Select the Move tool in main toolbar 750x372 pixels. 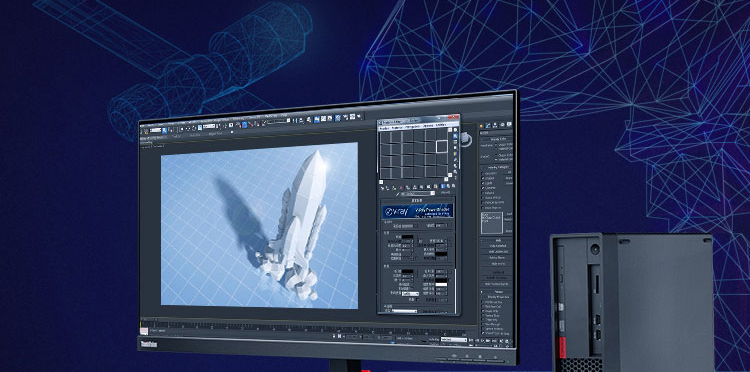pos(188,129)
